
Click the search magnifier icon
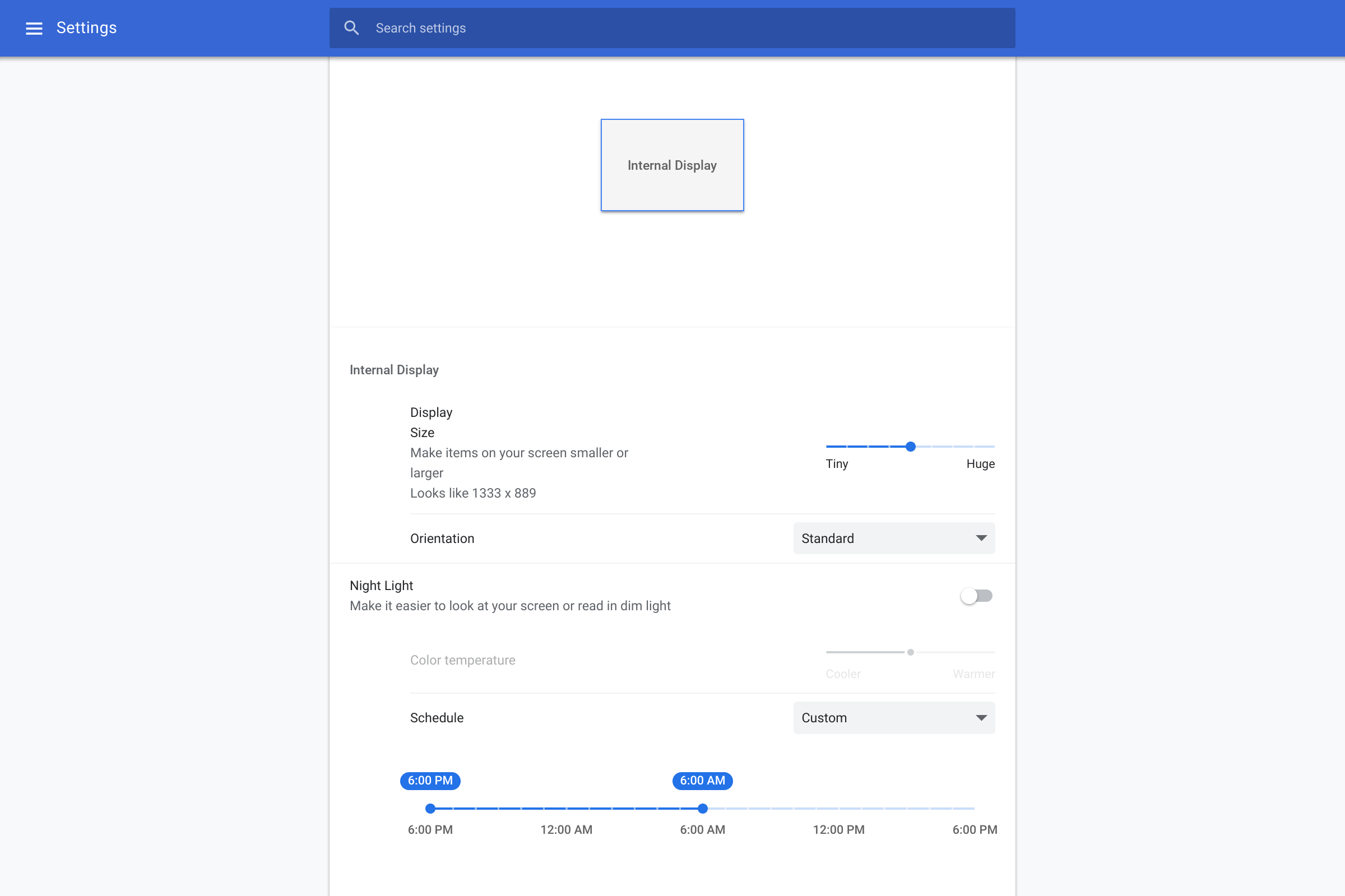351,28
